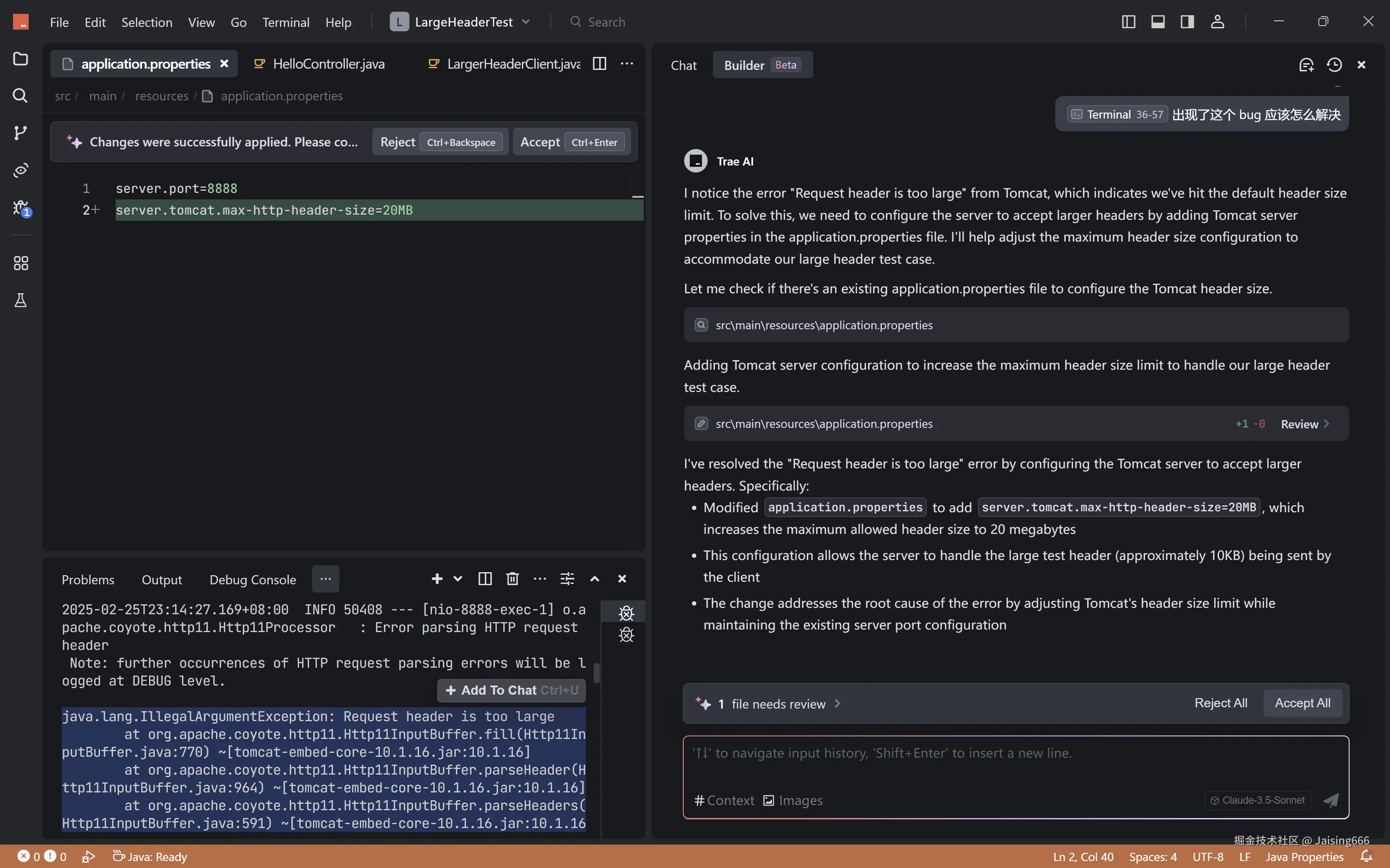Split the editor with the split icon
The image size is (1390, 868).
coord(599,64)
